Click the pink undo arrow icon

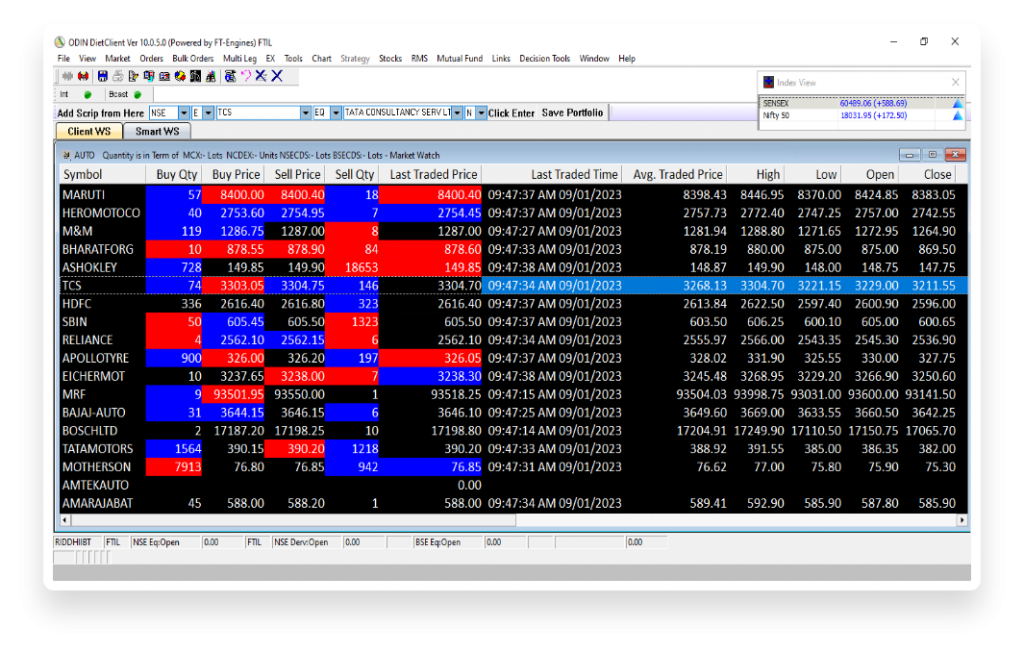[x=246, y=76]
